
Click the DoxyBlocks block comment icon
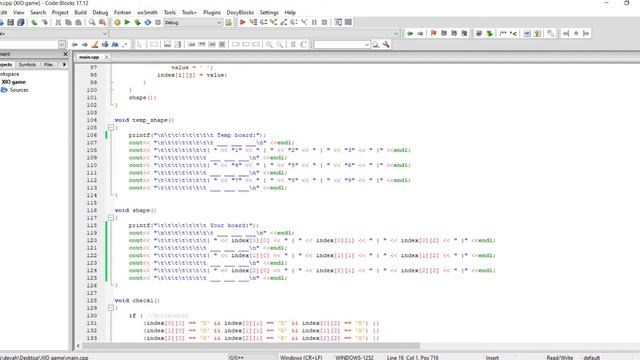[x=503, y=33]
